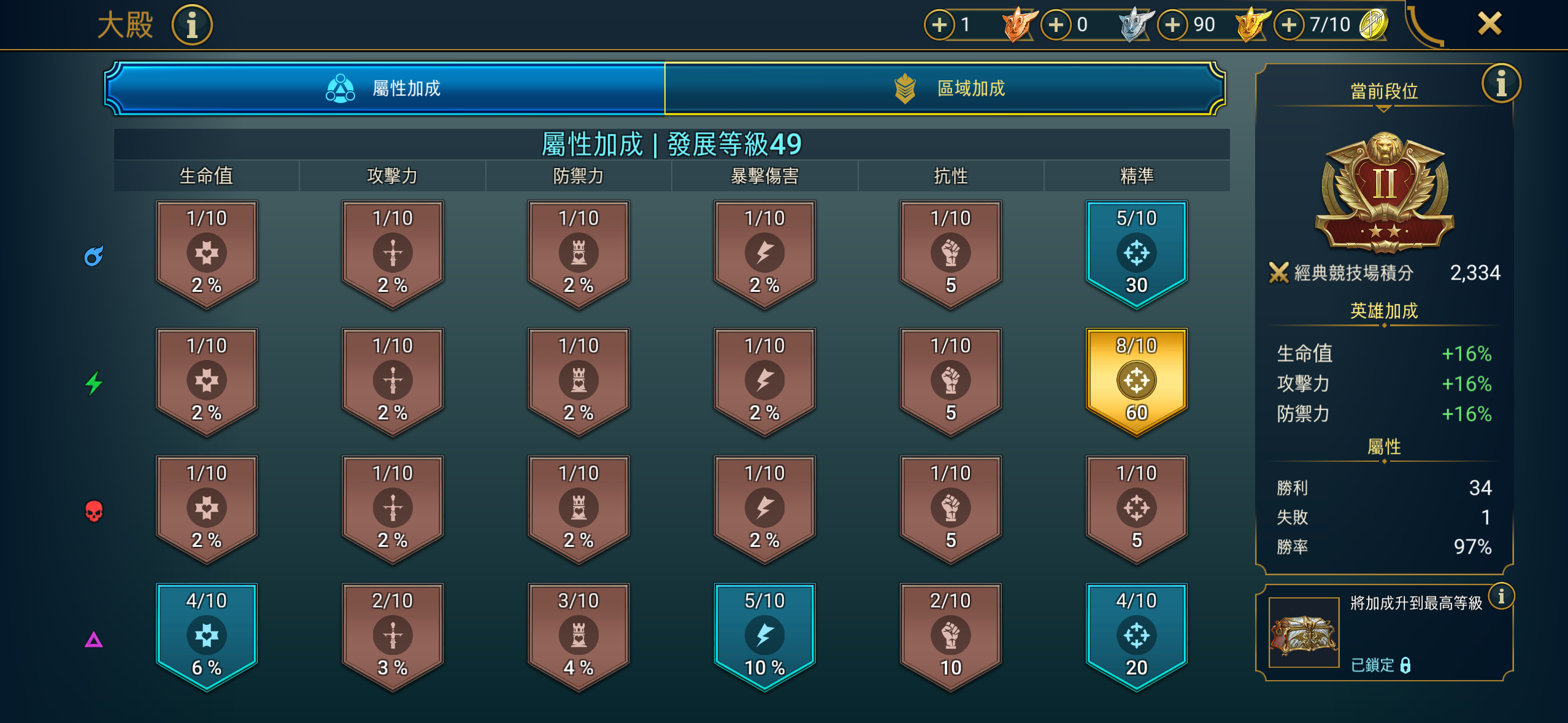Select the red skull Force affinity icon
1568x723 pixels.
[93, 511]
